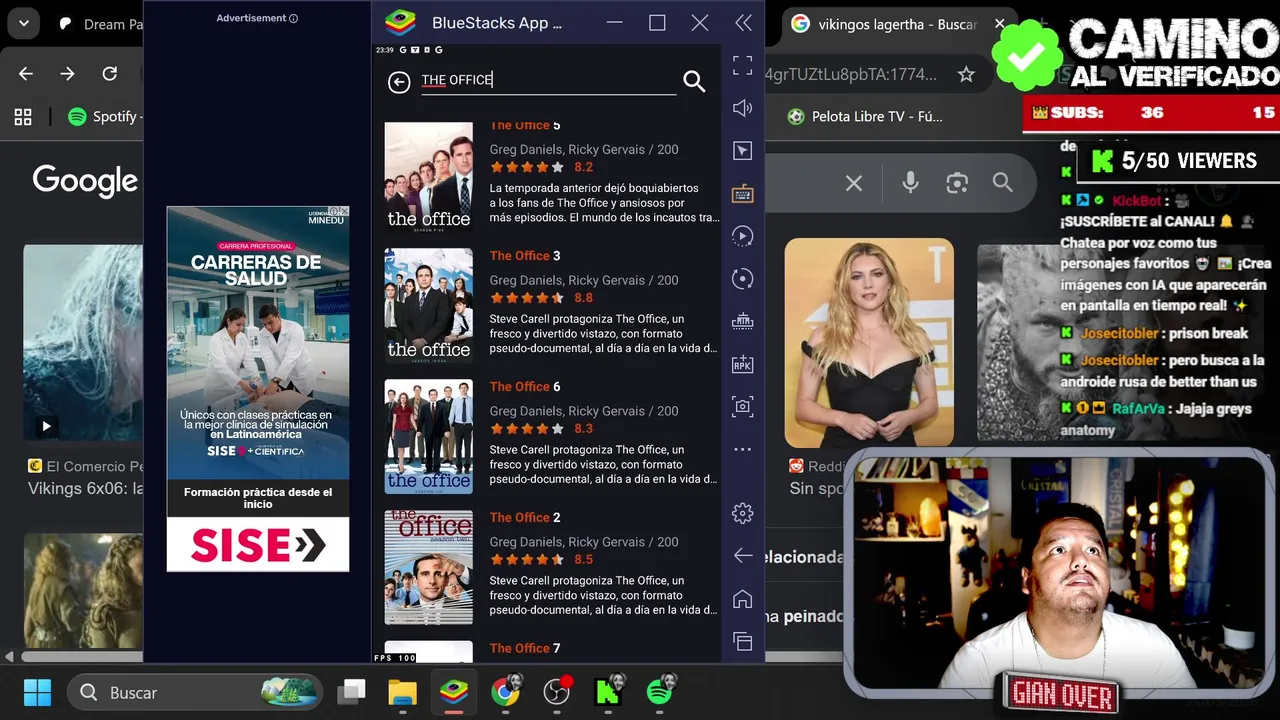Viewport: 1280px width, 720px height.
Task: Switch to the Dream Pa... Chrome tab
Action: 100,24
